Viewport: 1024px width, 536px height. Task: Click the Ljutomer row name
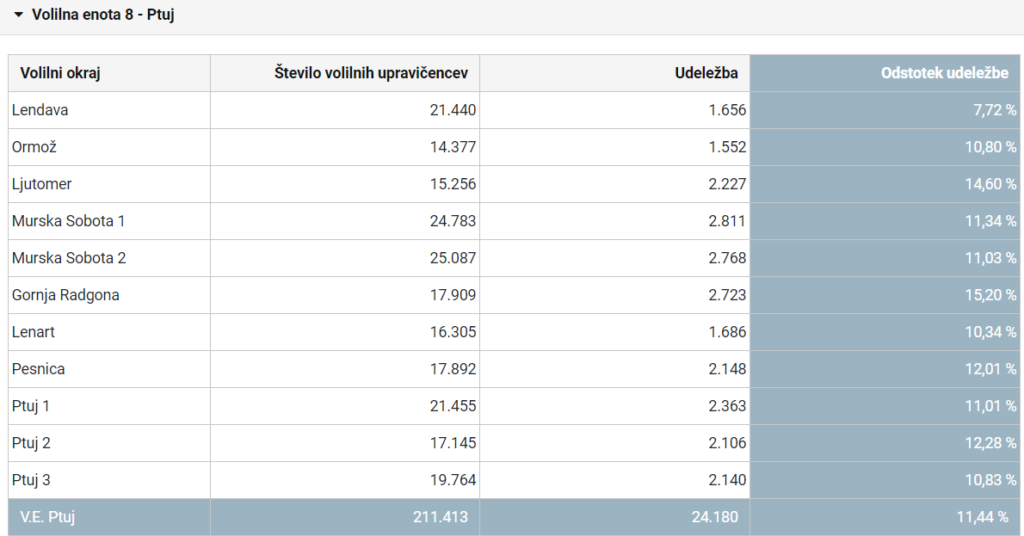click(x=42, y=184)
